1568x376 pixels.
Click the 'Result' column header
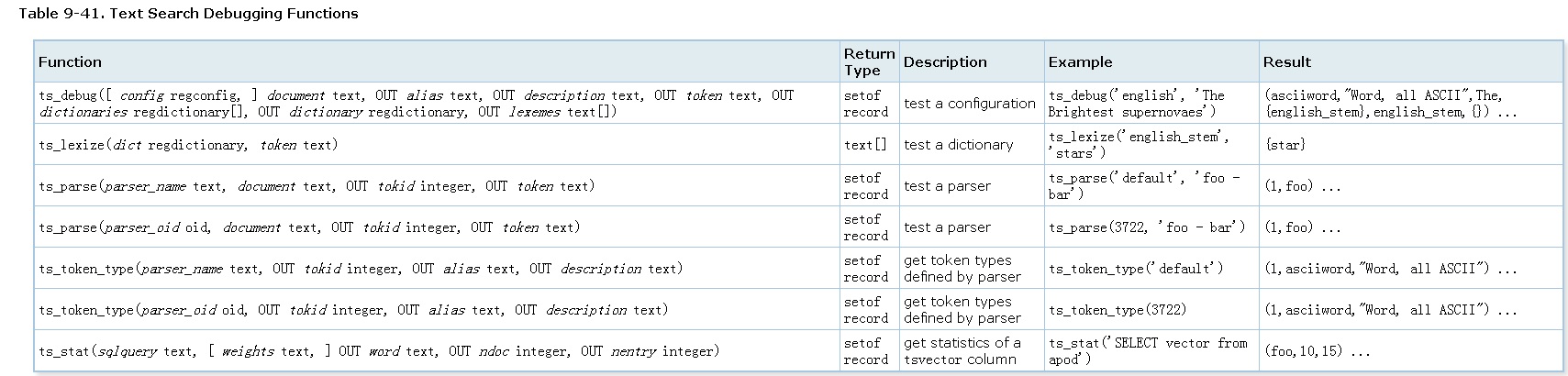pos(1286,62)
